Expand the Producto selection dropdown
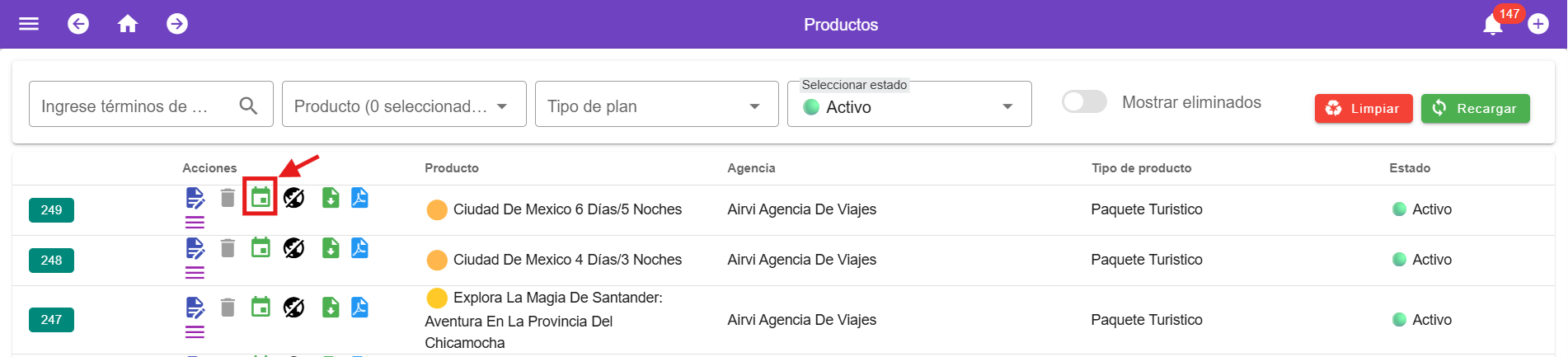 click(404, 105)
